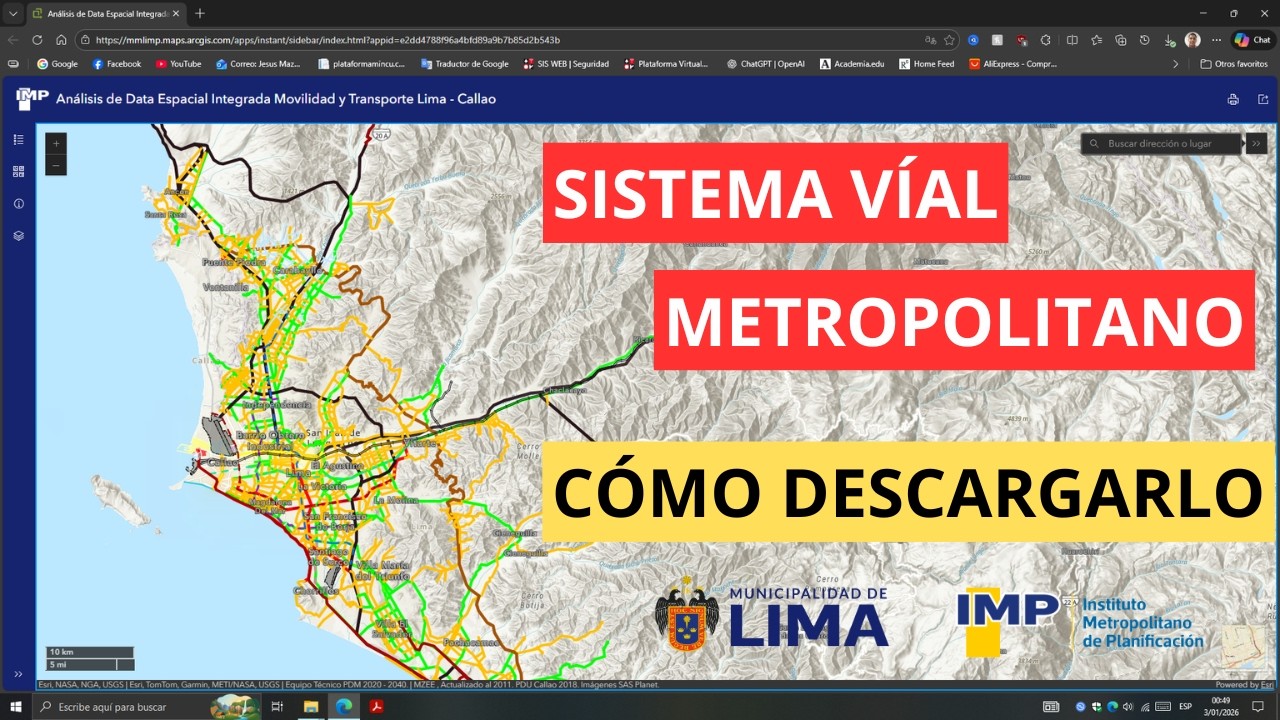
Task: Reload the current page
Action: coord(37,40)
